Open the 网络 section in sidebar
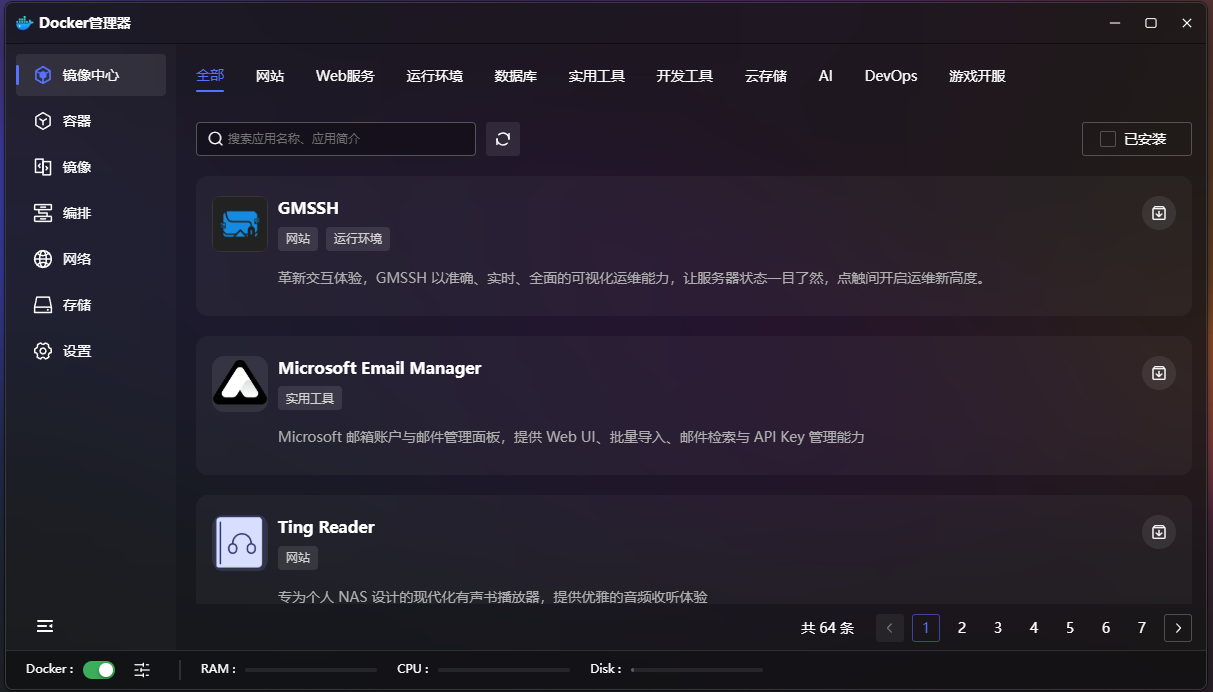The height and width of the screenshot is (692, 1213). [76, 259]
